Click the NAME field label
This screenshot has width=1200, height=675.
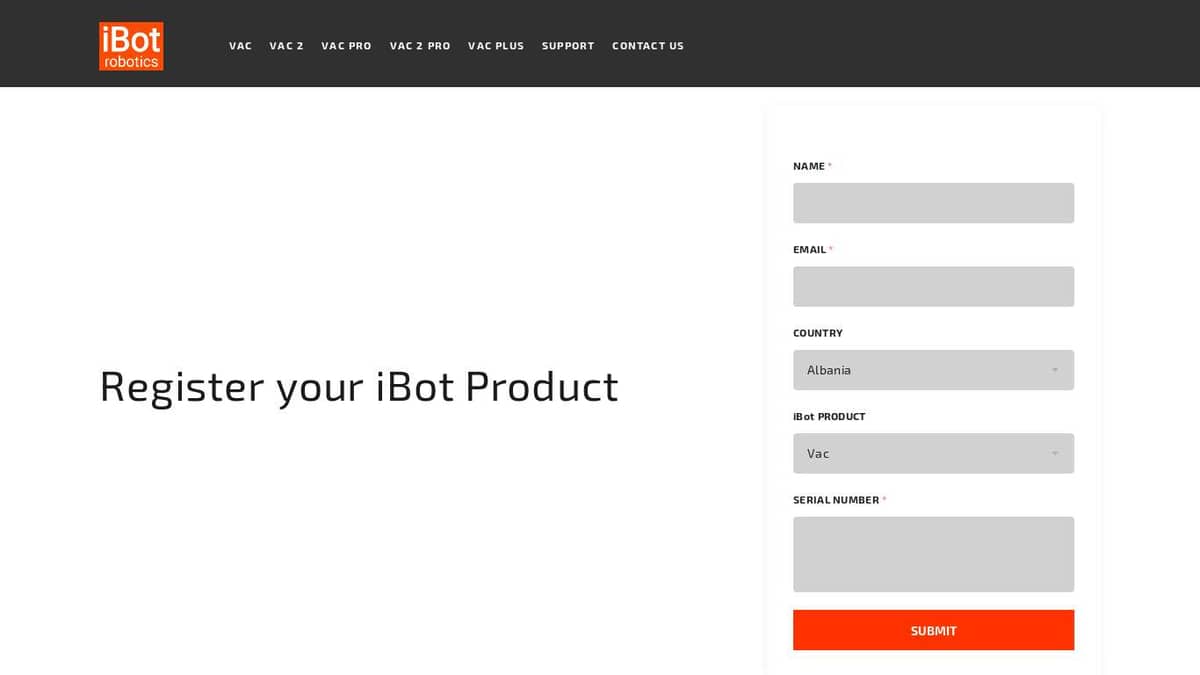click(807, 165)
